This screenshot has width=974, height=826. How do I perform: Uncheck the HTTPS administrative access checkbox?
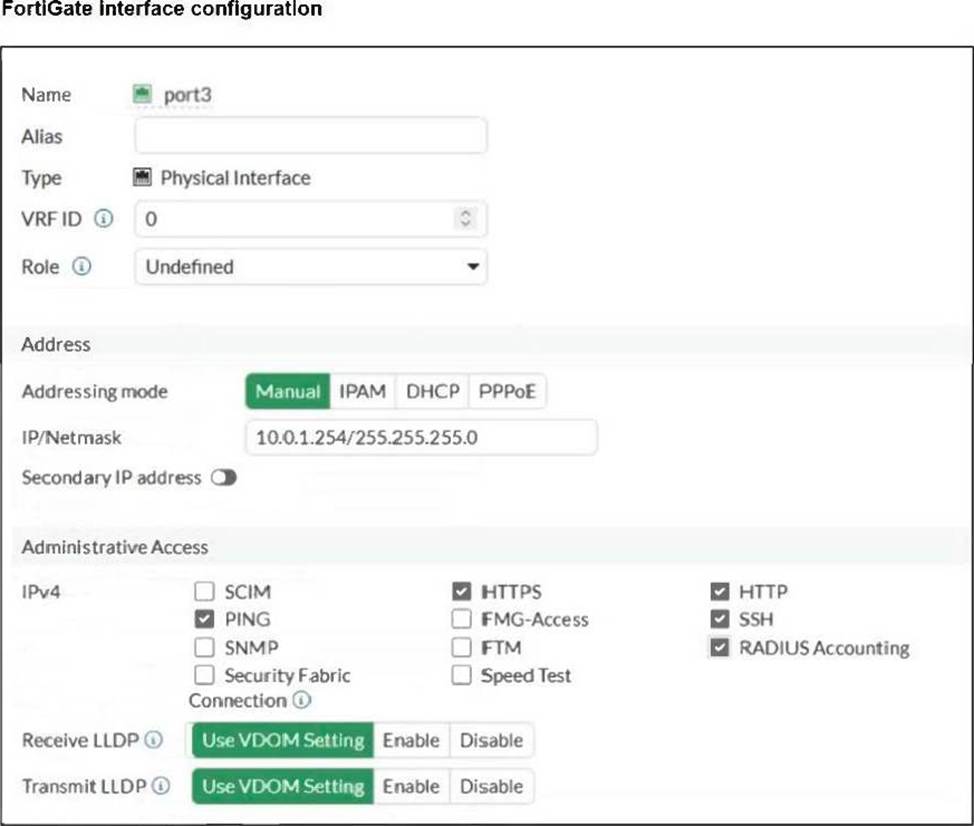tap(461, 592)
